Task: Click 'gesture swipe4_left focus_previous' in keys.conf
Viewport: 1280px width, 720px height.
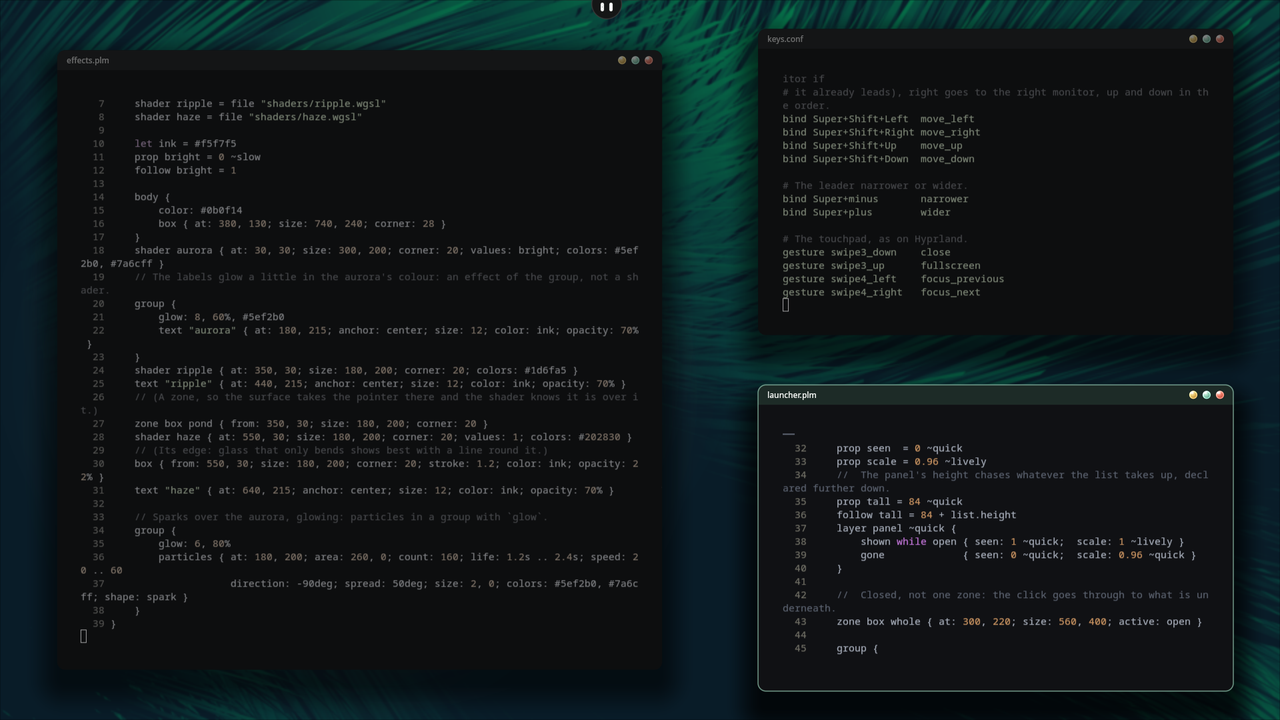Action: coord(893,279)
